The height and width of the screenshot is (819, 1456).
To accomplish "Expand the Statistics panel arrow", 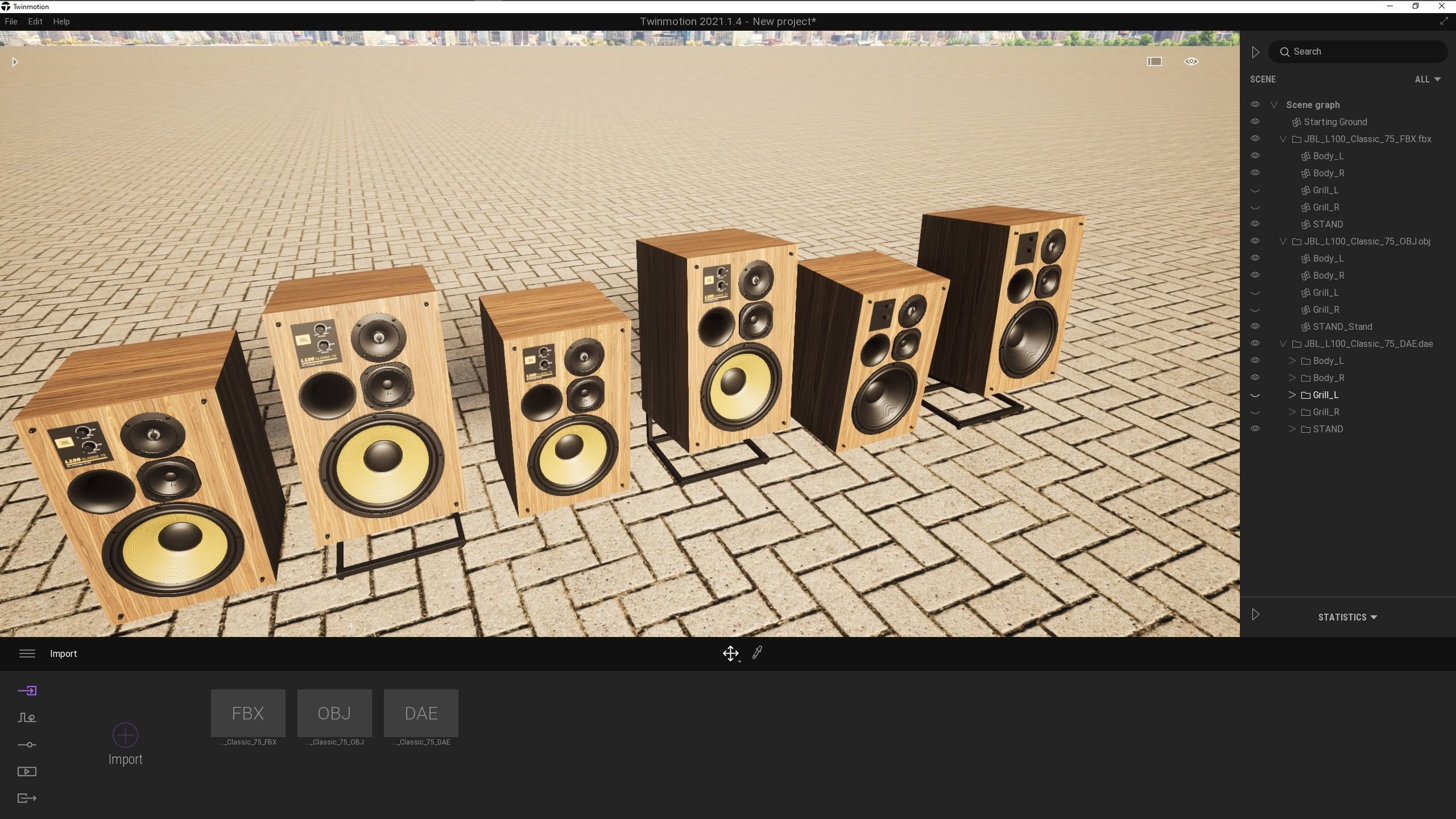I will pyautogui.click(x=1255, y=615).
